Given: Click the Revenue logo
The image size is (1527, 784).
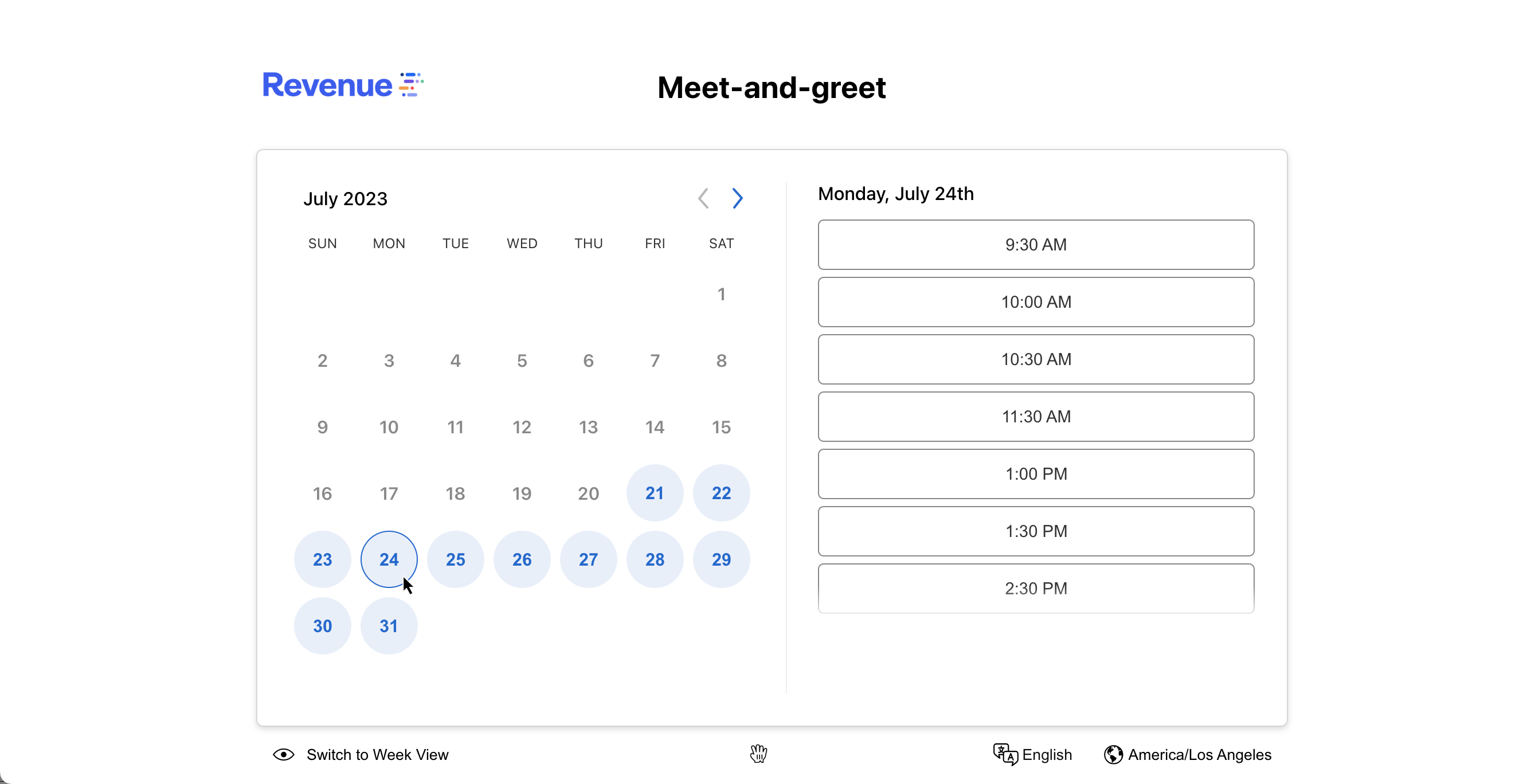Looking at the screenshot, I should (x=343, y=85).
